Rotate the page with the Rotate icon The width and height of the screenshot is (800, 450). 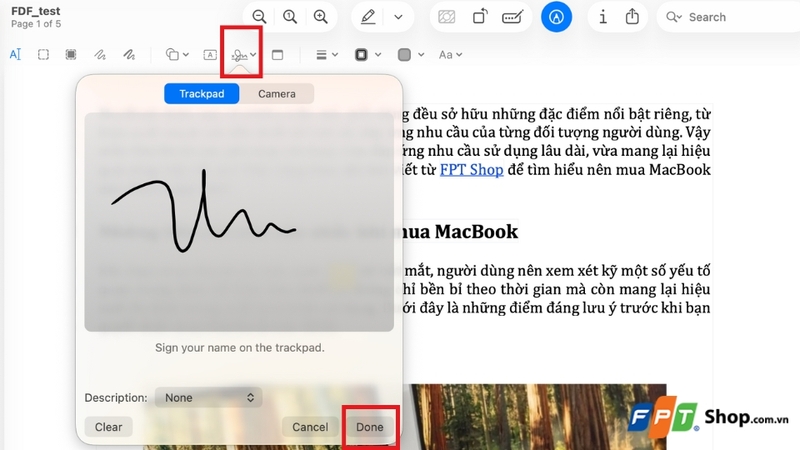click(480, 17)
